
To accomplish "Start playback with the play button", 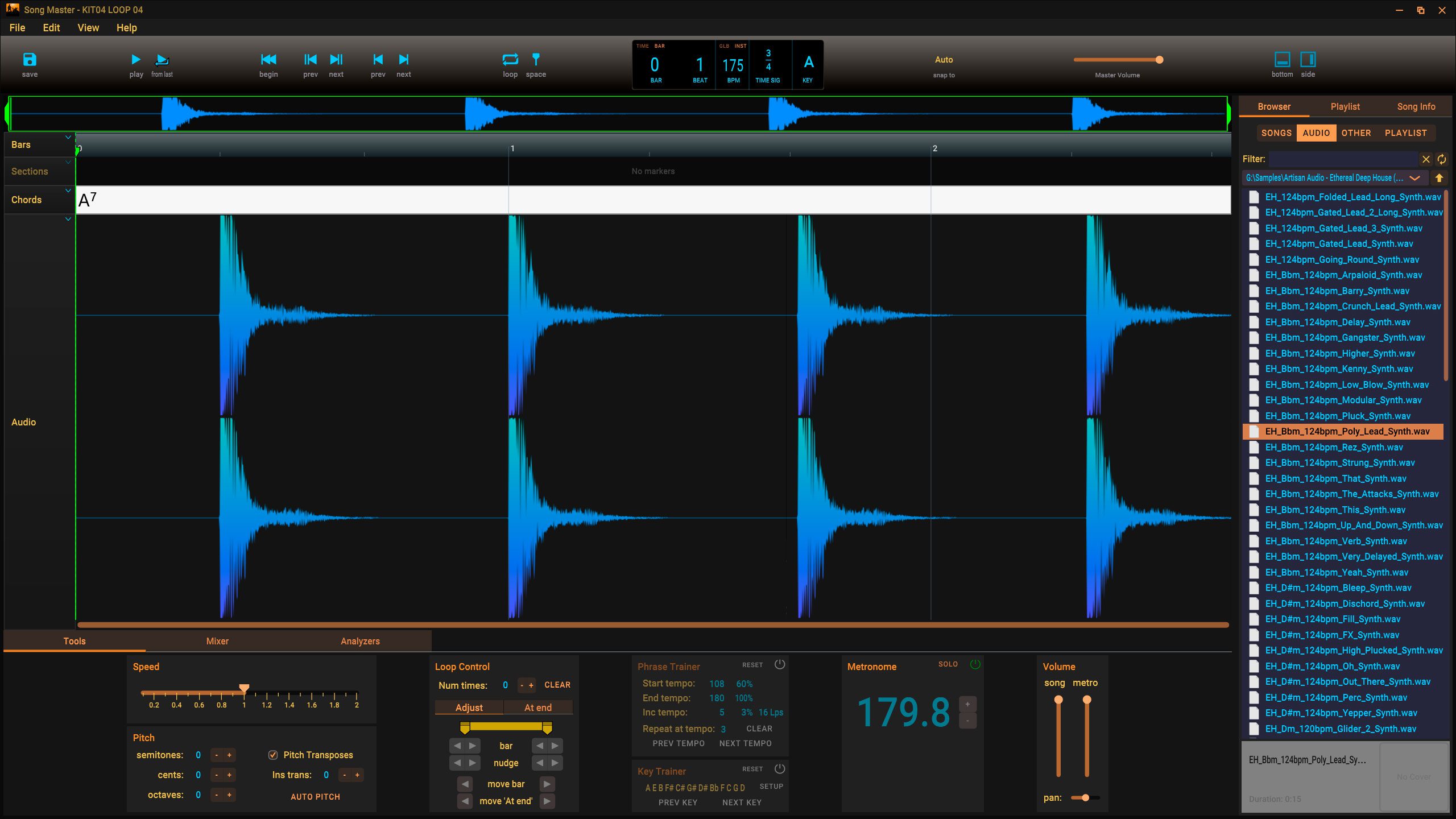I will point(136,59).
